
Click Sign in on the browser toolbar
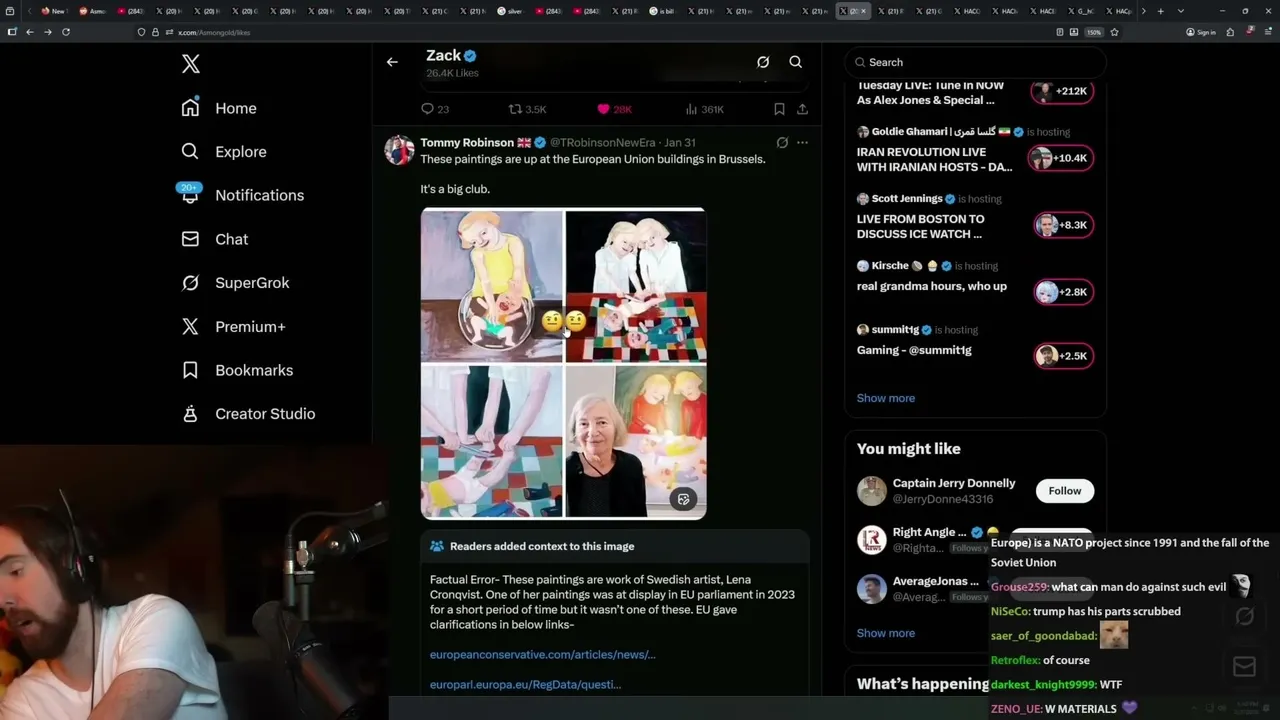point(1201,32)
